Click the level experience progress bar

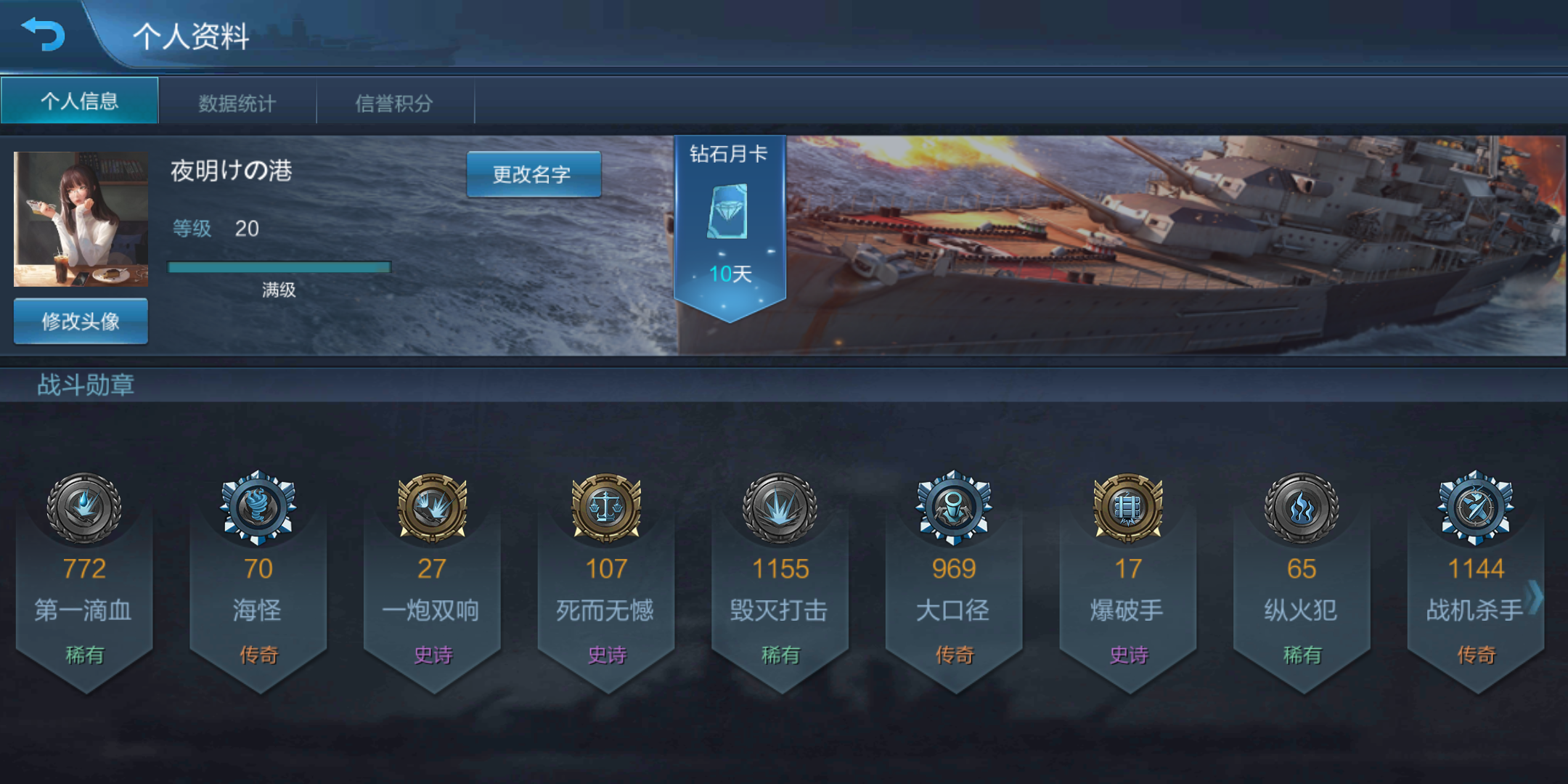point(279,267)
